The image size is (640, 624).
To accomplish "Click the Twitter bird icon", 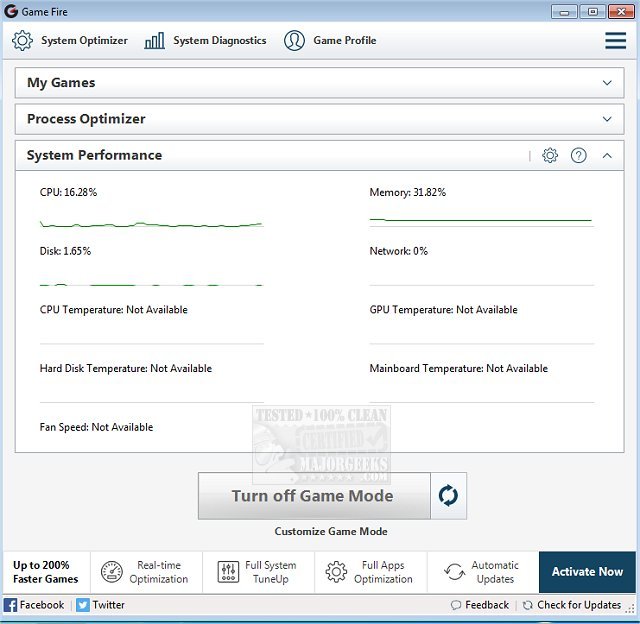I will (x=82, y=605).
